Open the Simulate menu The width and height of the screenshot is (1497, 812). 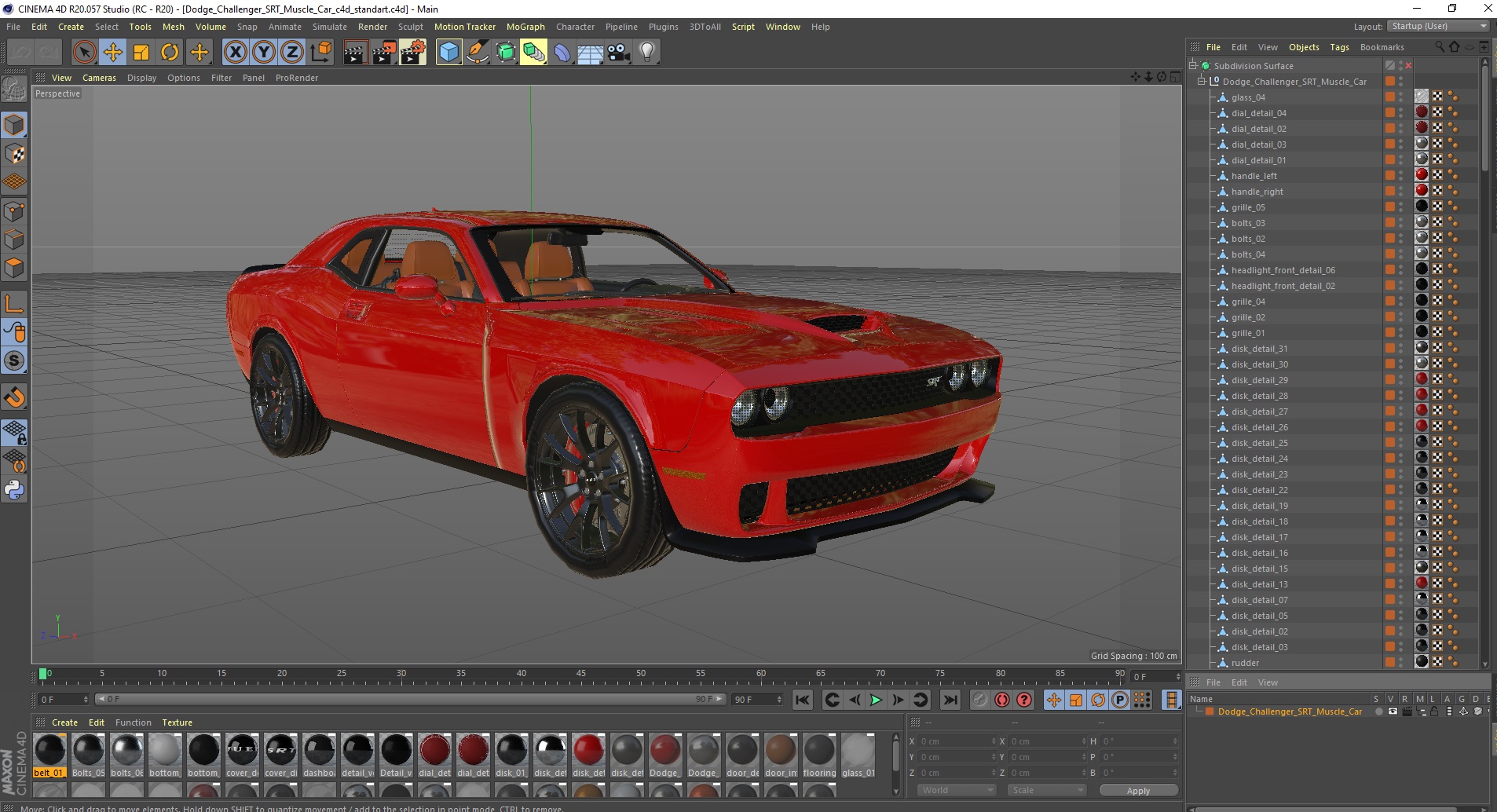(x=329, y=27)
